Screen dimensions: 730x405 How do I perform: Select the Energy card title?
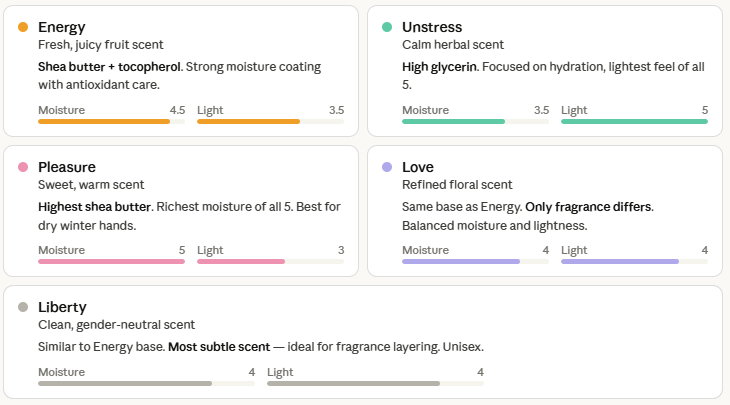[62, 27]
